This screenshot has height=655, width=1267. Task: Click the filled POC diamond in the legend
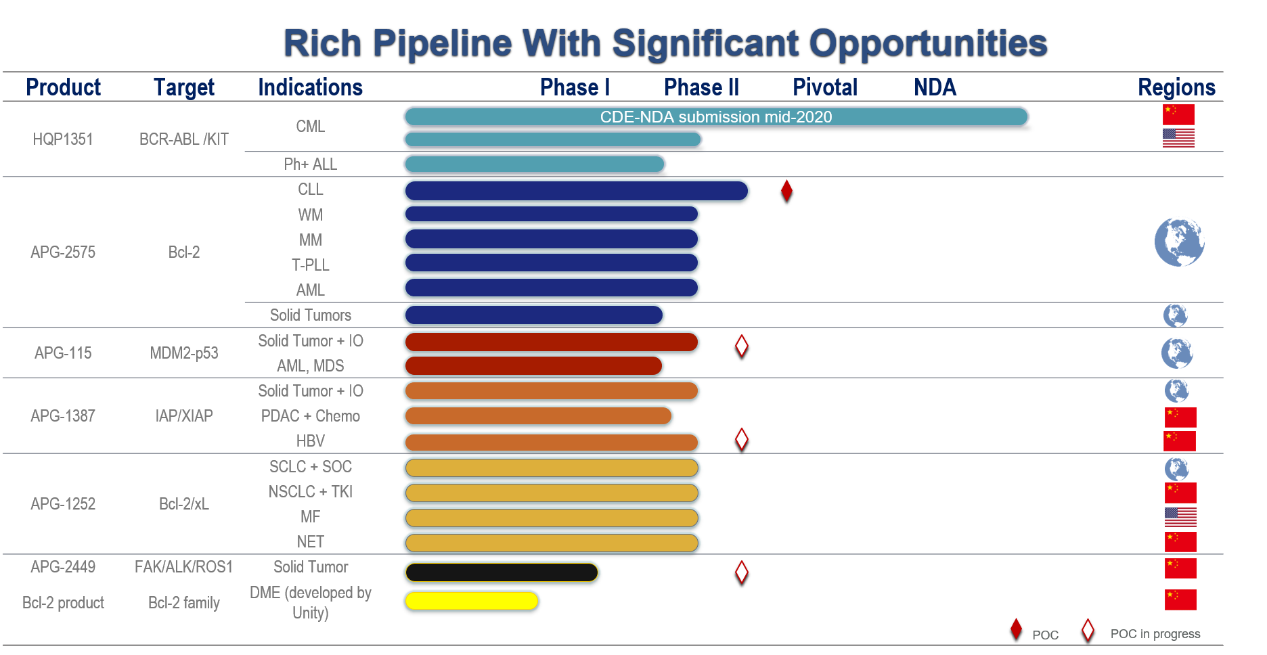tap(1017, 630)
